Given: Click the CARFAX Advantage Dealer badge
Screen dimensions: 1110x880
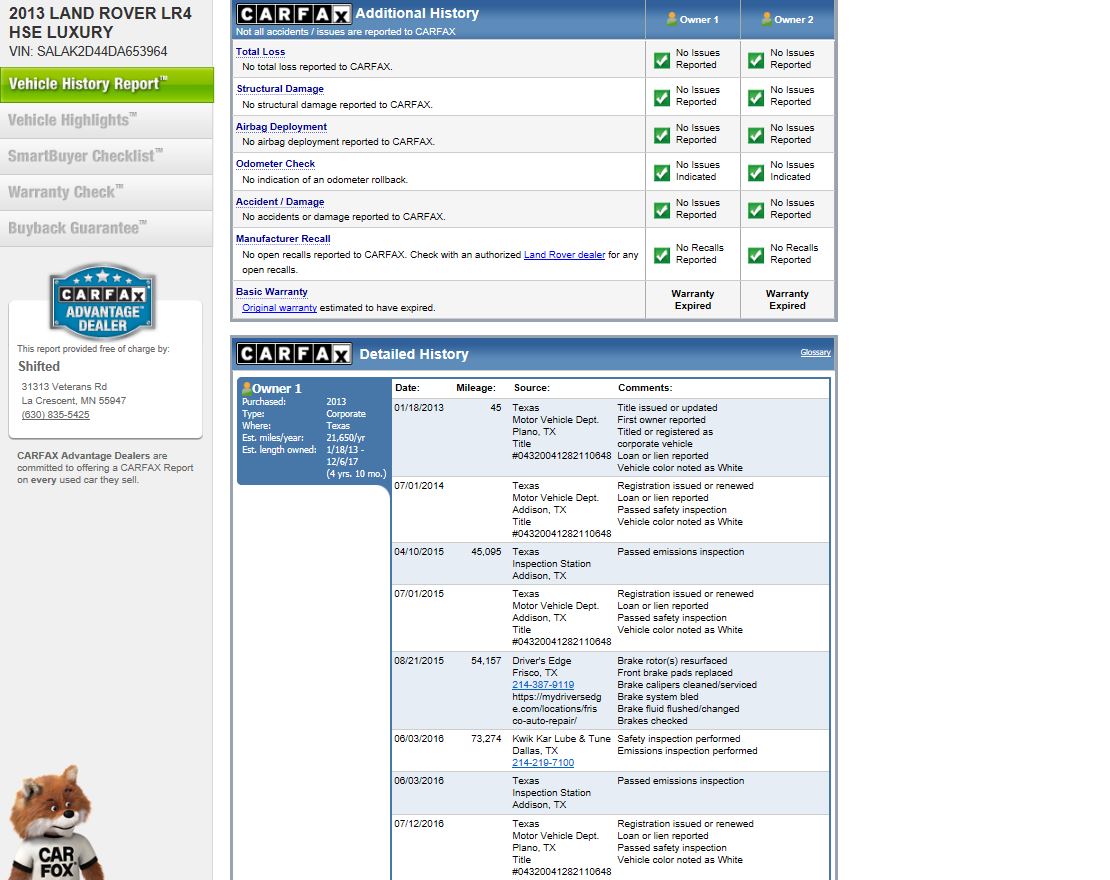Looking at the screenshot, I should (x=103, y=302).
